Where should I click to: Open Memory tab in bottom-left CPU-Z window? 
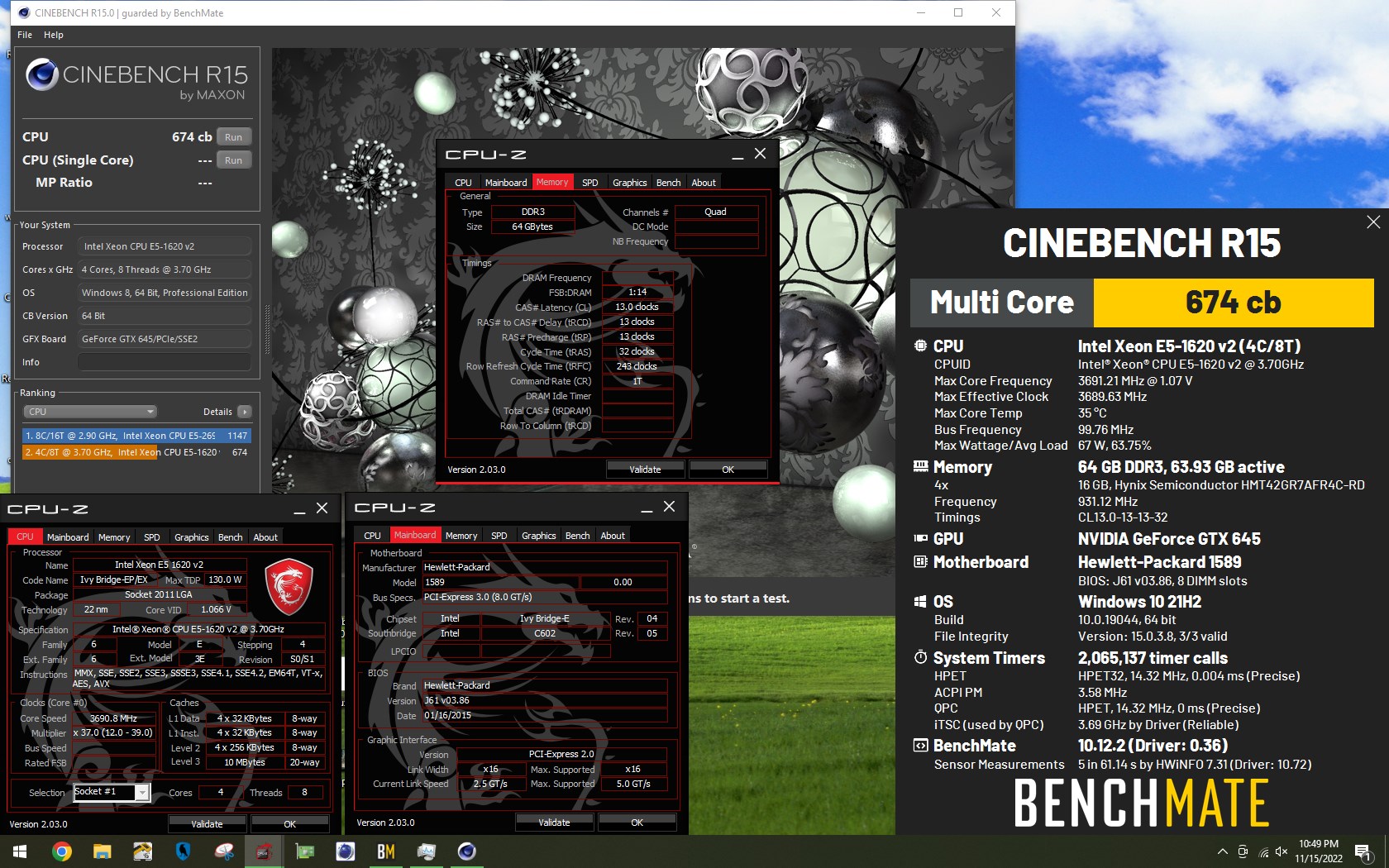click(114, 537)
